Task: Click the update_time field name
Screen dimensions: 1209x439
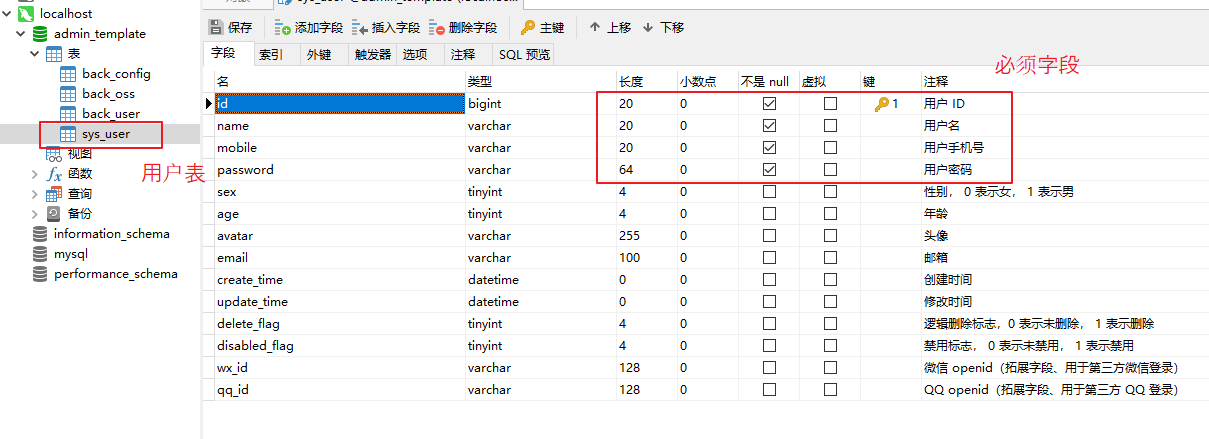Action: (252, 302)
